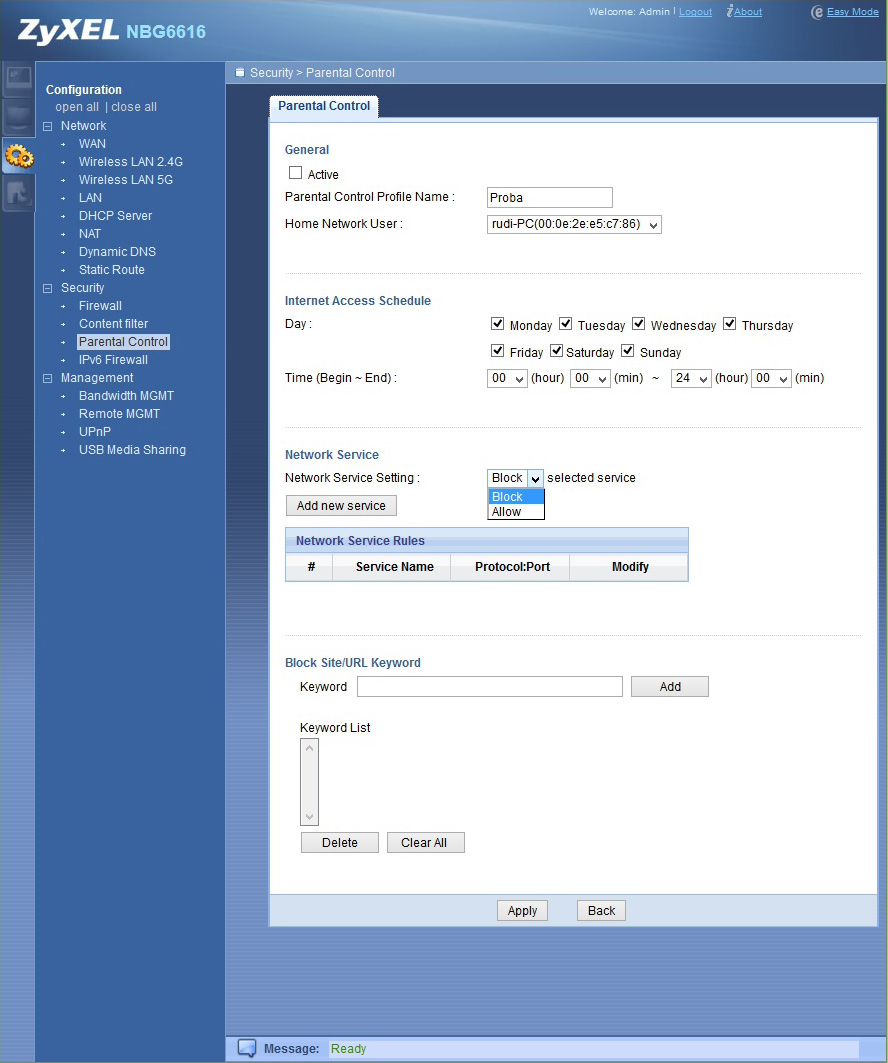Image resolution: width=888 pixels, height=1063 pixels.
Task: Collapse the Security tree section
Action: (x=47, y=288)
